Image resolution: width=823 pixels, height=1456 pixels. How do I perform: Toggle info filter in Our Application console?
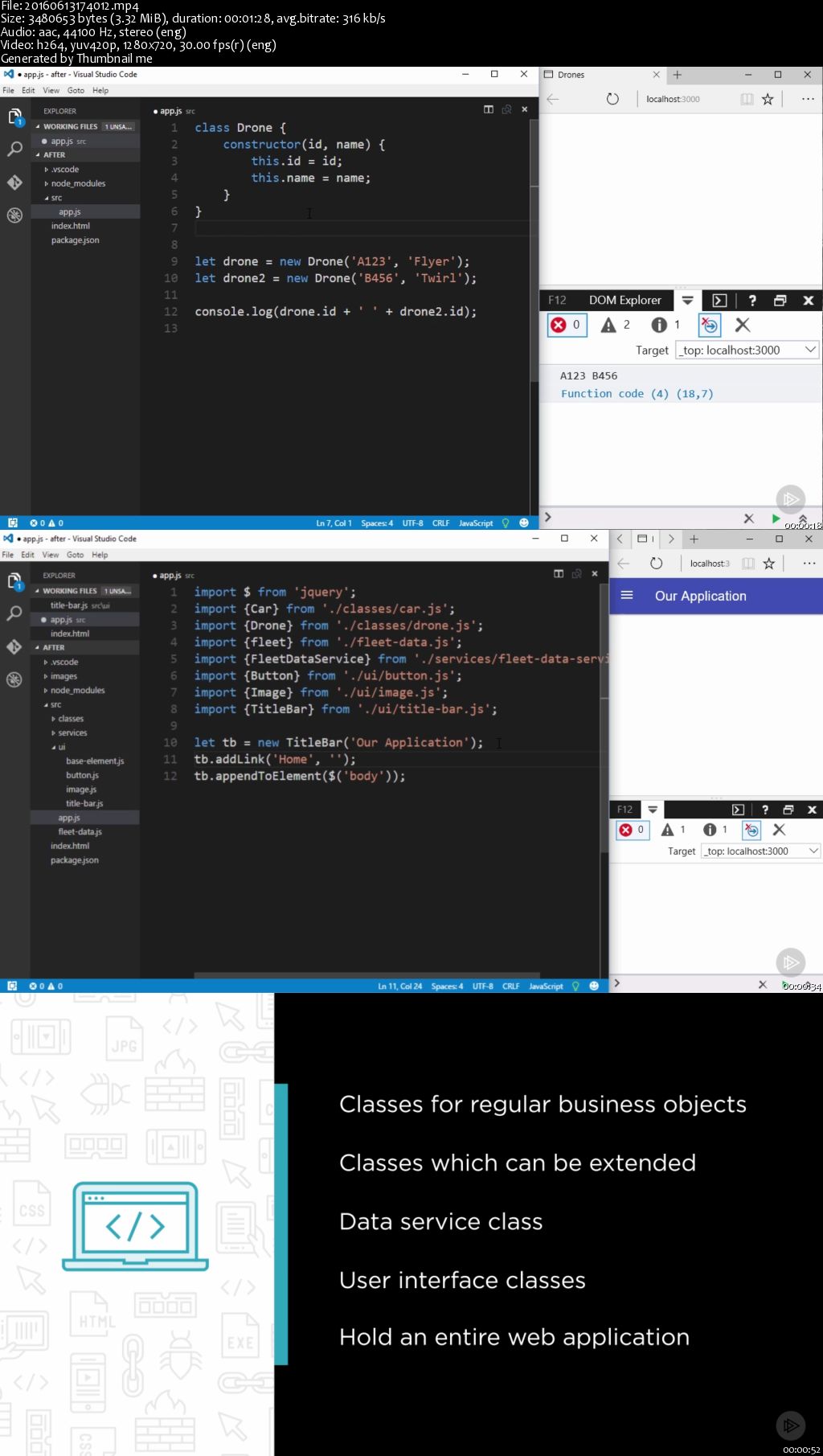(715, 830)
